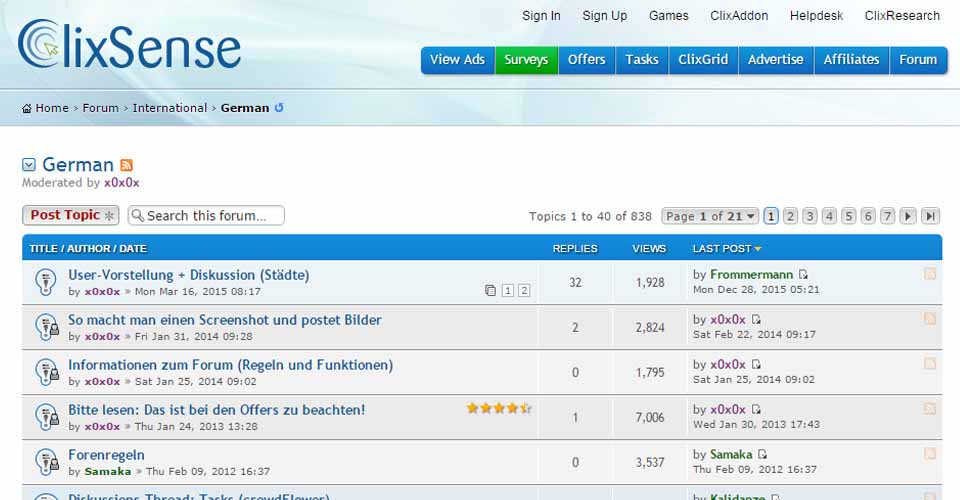
Task: Open the Tasks tab
Action: coord(642,60)
